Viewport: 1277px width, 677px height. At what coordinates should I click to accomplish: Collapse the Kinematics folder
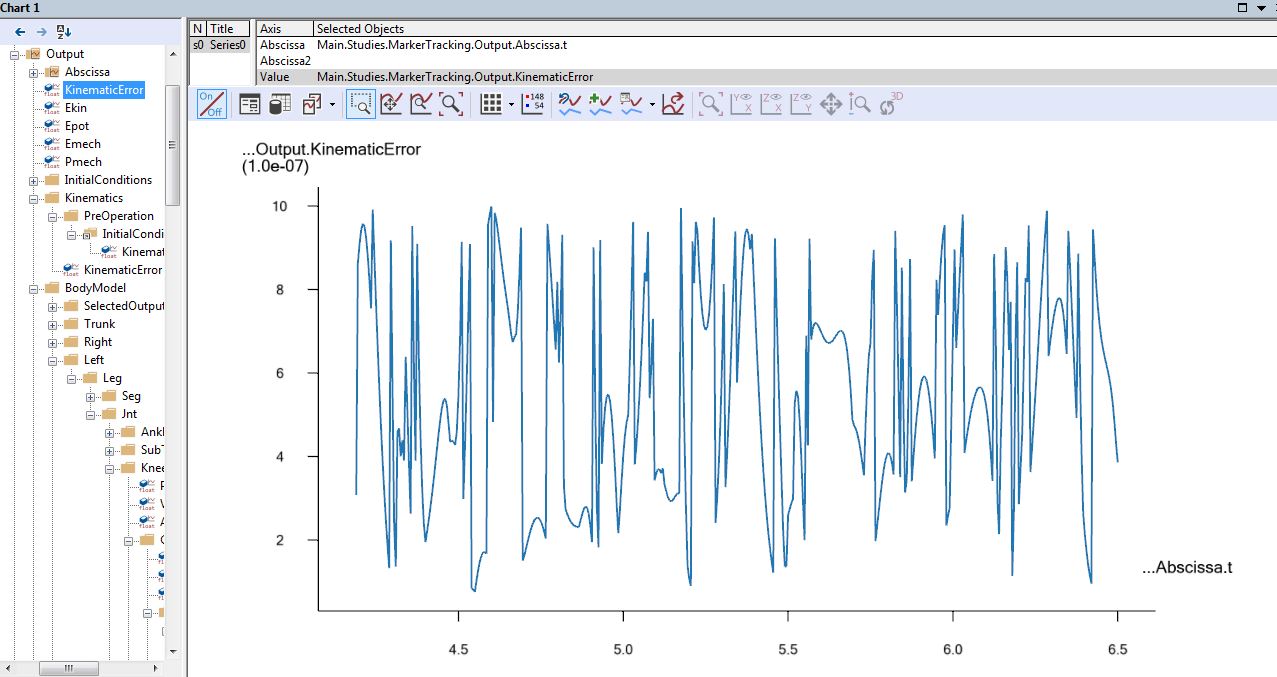click(33, 198)
